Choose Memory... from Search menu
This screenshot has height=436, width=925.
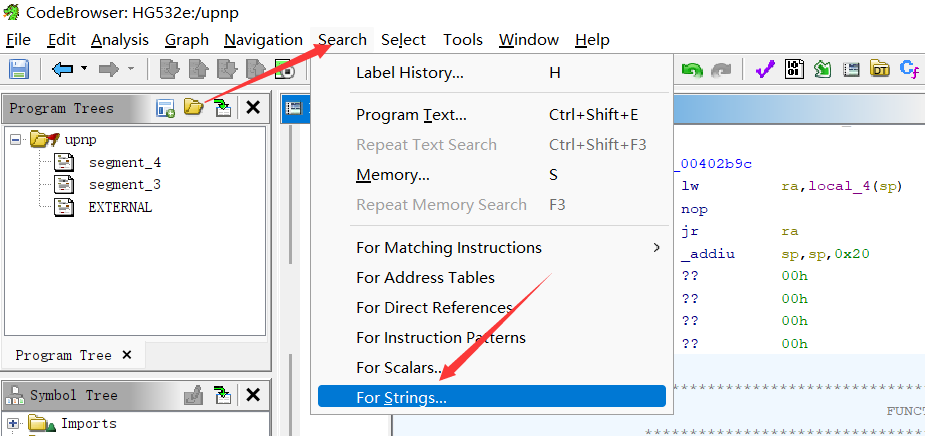492,175
